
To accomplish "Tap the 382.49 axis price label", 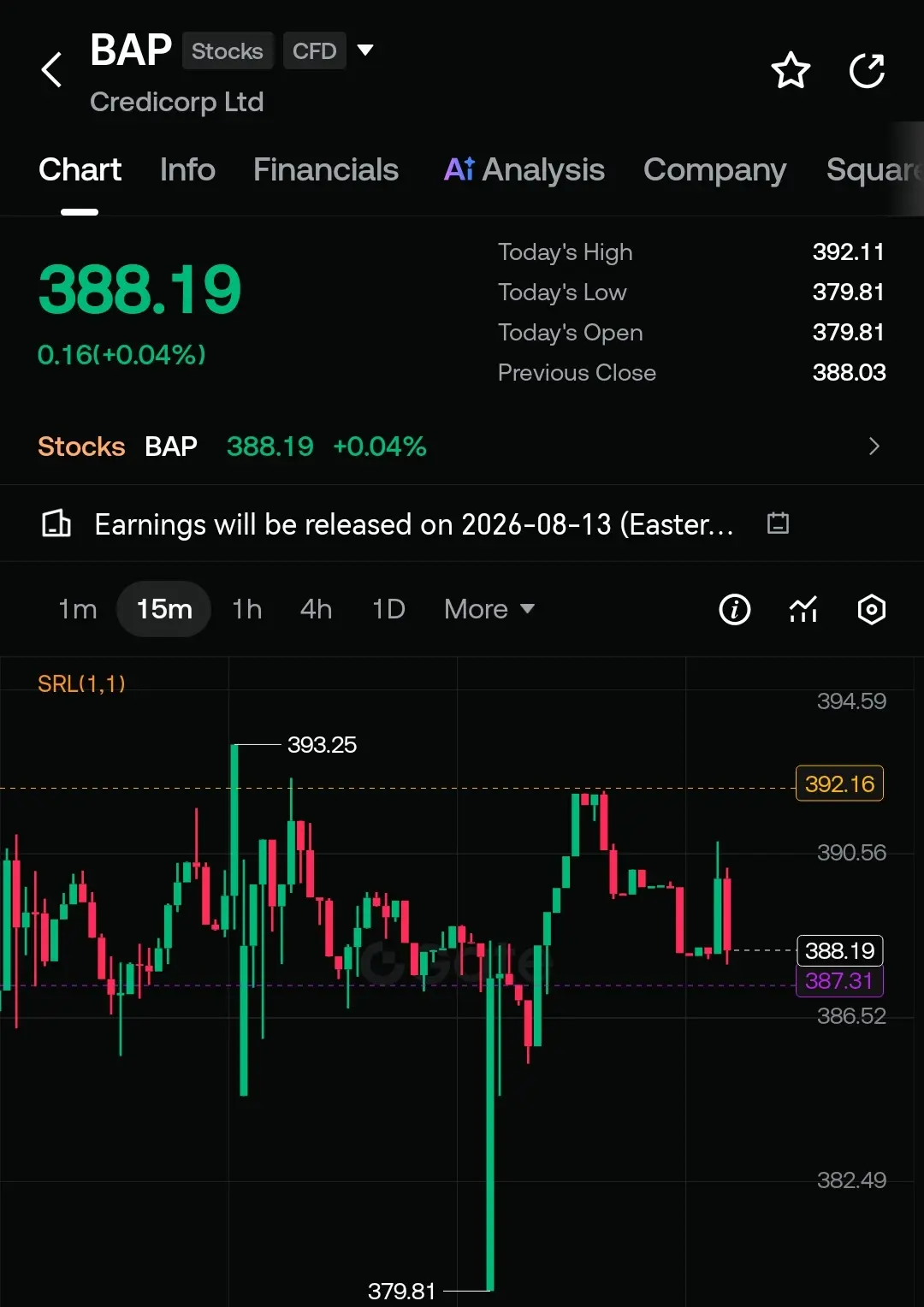I will [x=851, y=1180].
